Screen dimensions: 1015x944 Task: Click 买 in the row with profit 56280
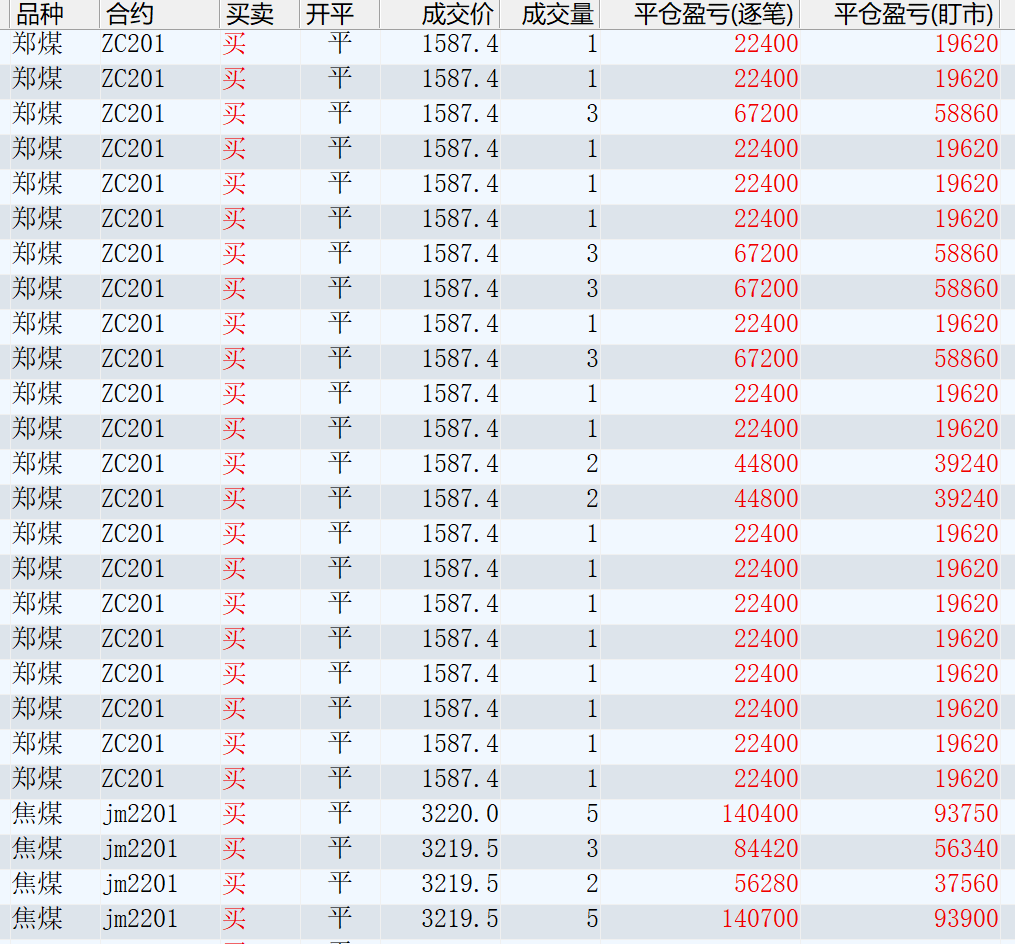coord(234,884)
